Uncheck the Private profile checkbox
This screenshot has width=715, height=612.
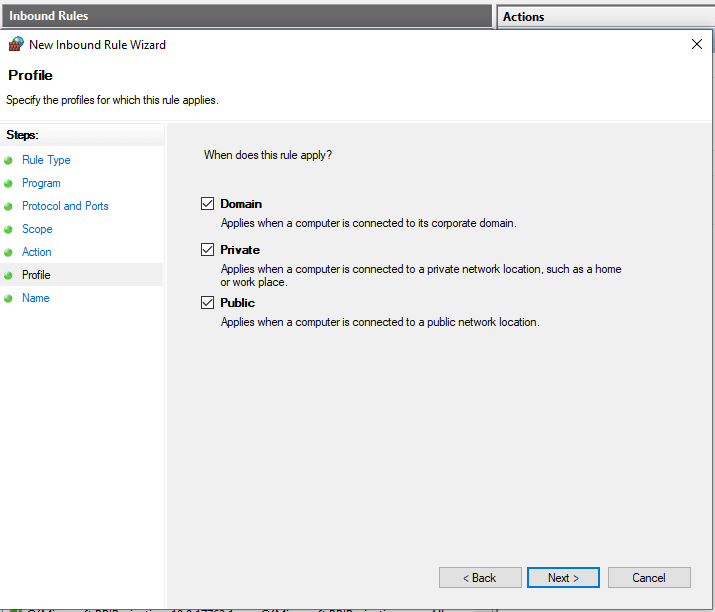click(x=207, y=249)
